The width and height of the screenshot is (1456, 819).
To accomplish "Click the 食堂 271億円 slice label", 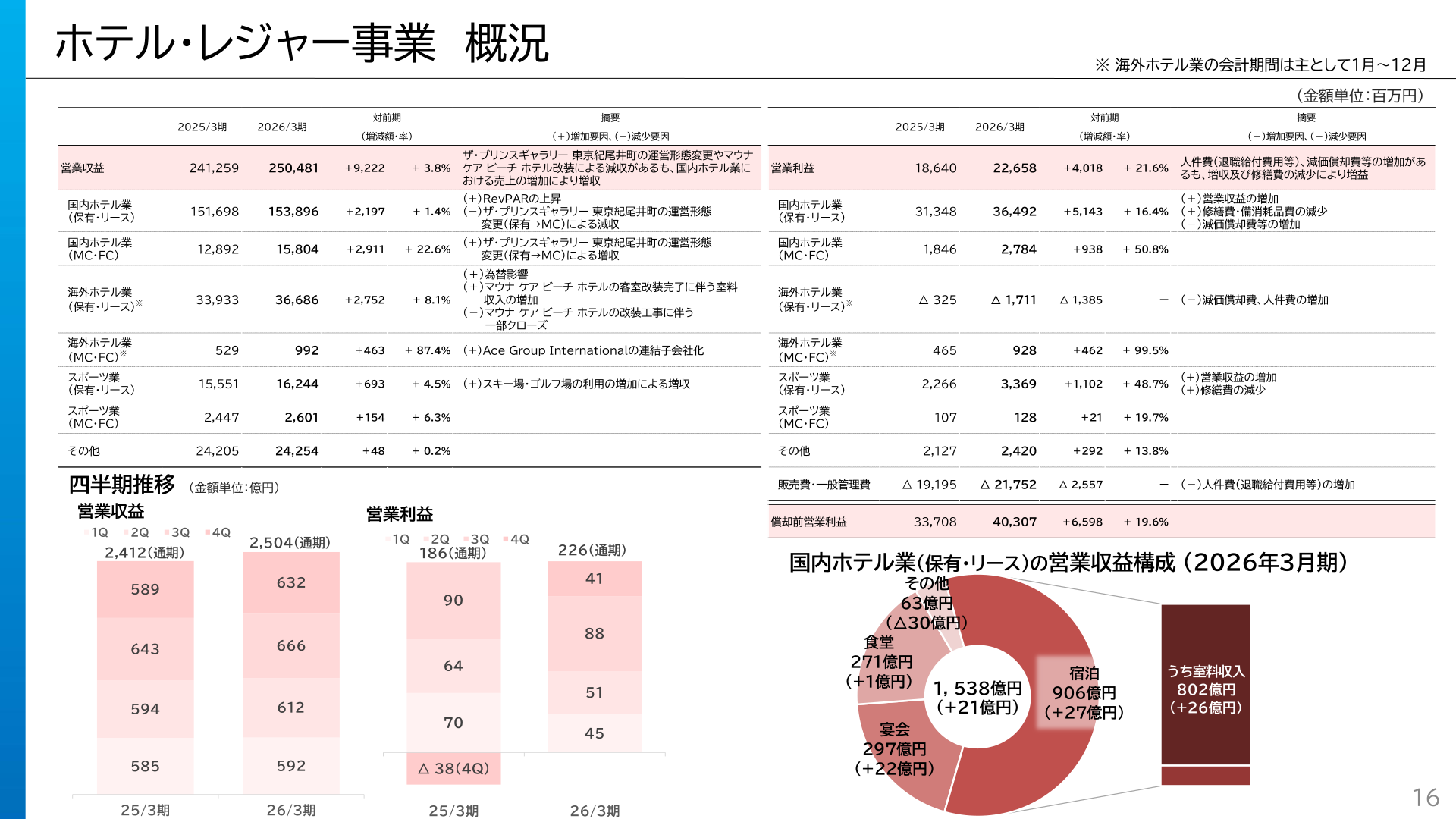I will pos(880,661).
